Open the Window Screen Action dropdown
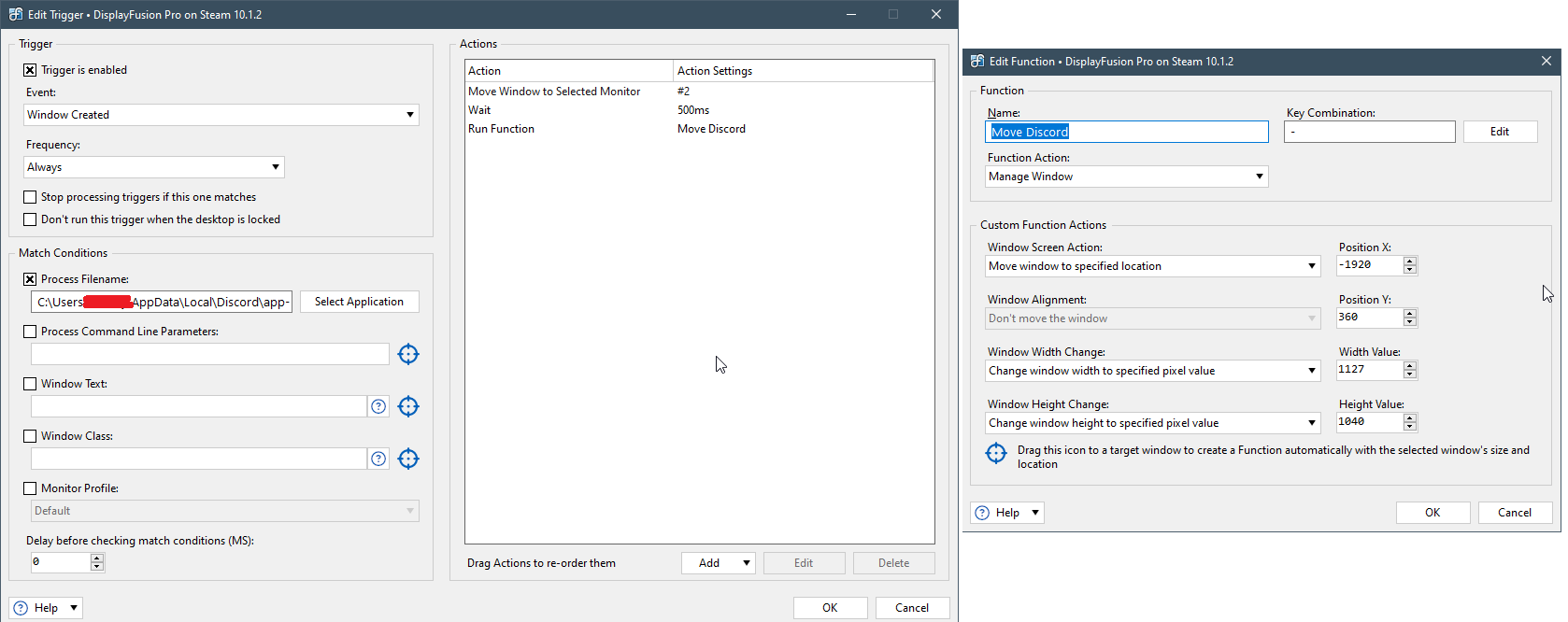 (1153, 266)
